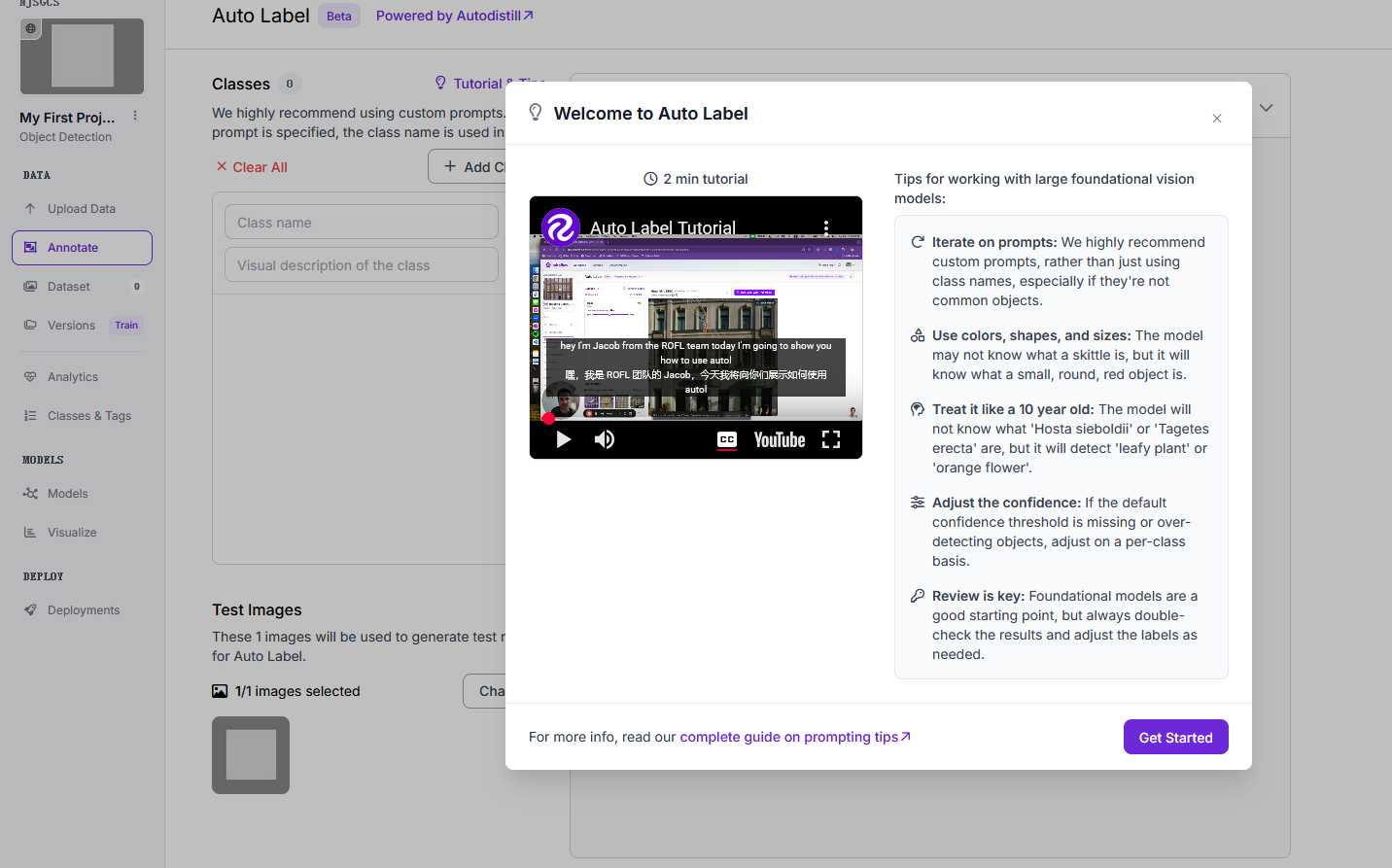The width and height of the screenshot is (1392, 868).
Task: Open the Dataset section
Action: [x=82, y=287]
